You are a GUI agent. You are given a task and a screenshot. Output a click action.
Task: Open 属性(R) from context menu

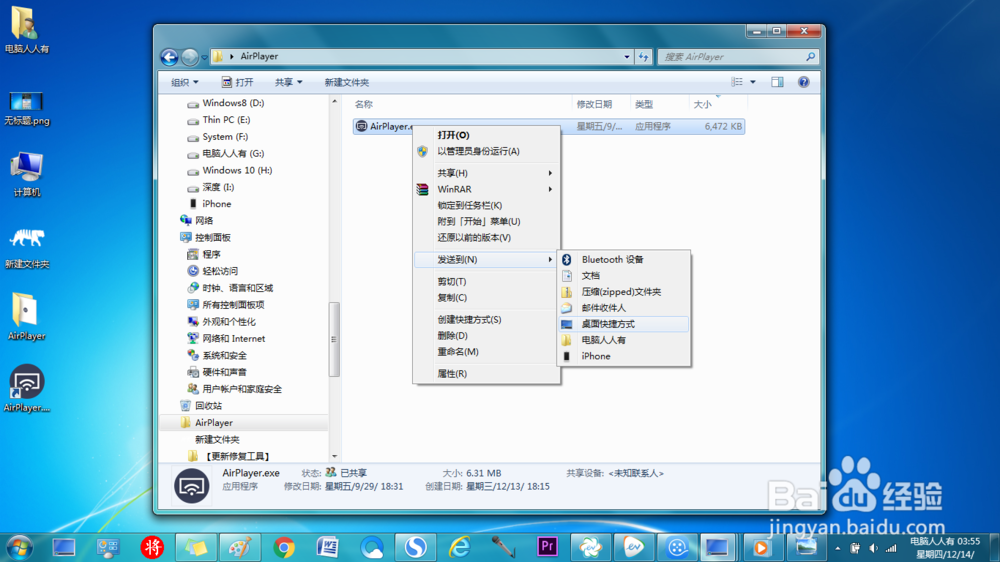click(487, 374)
